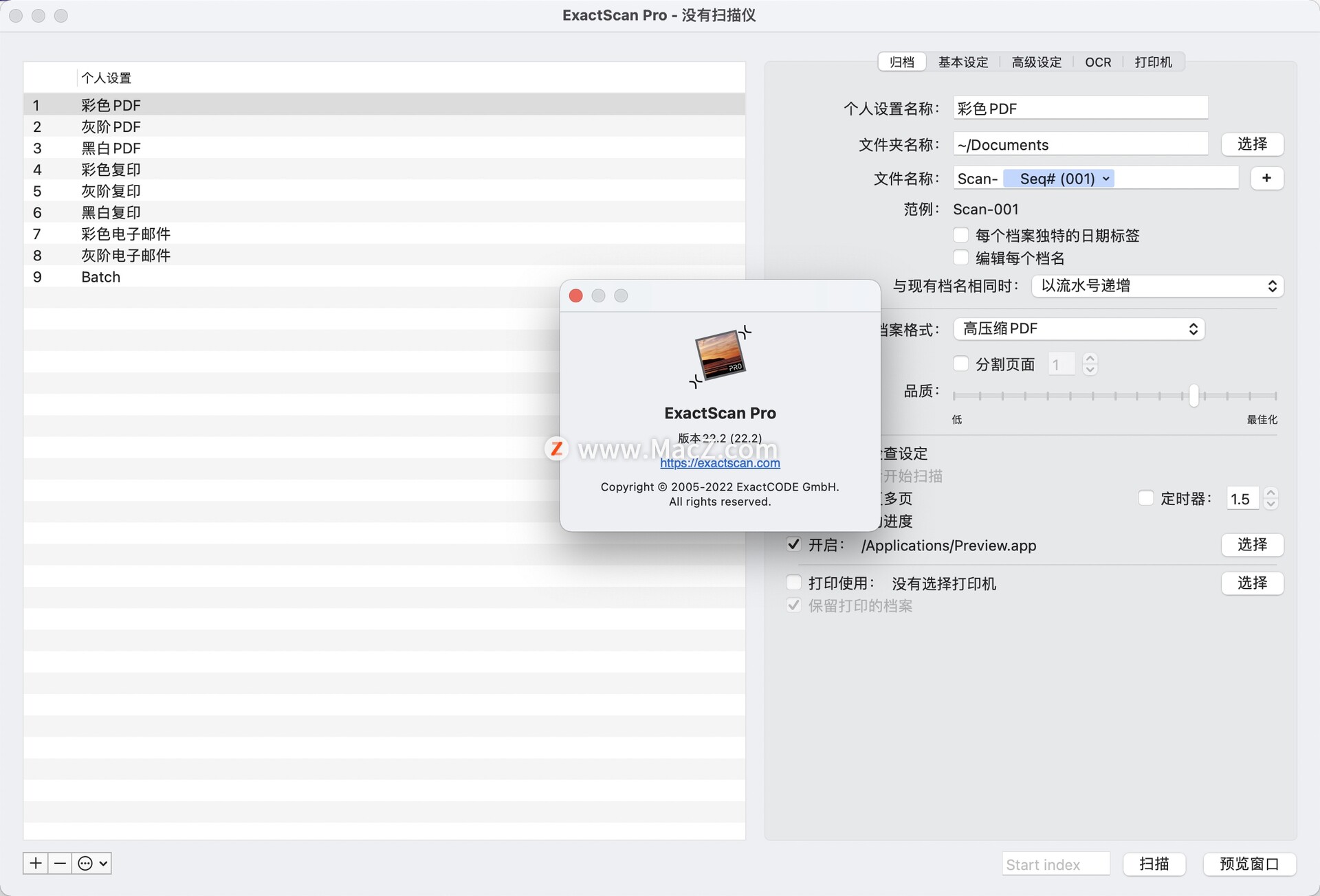Click ExactScan Pro app icon in About dialog
The height and width of the screenshot is (896, 1320).
[x=720, y=357]
